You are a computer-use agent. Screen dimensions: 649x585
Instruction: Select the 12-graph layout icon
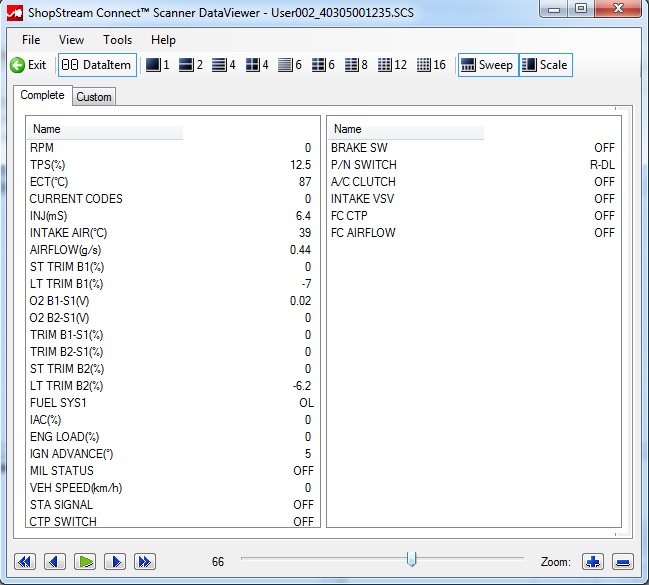pyautogui.click(x=392, y=65)
